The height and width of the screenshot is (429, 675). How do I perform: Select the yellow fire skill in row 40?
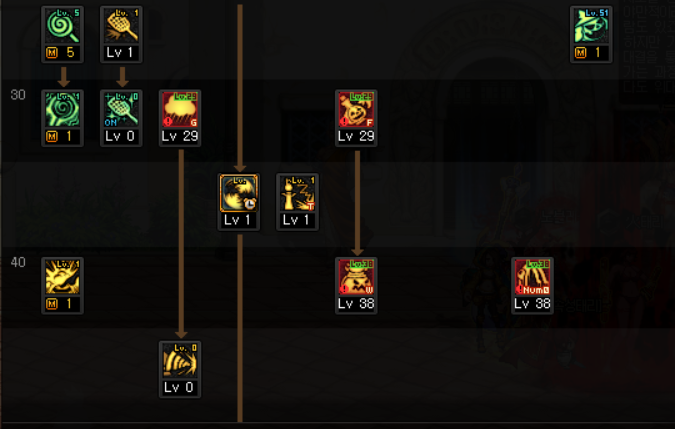[62, 277]
